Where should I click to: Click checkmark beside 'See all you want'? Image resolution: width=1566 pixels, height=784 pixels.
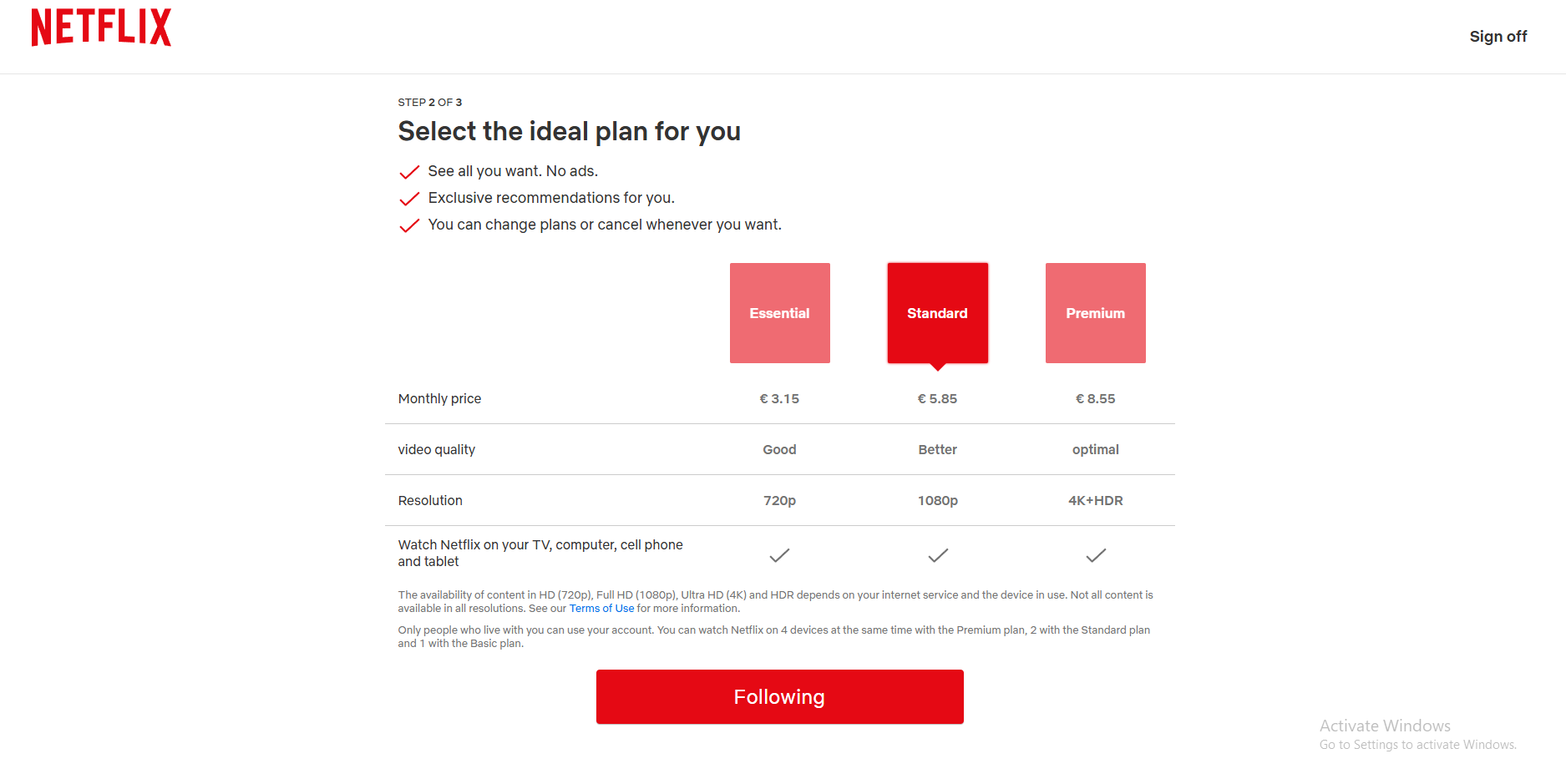409,172
